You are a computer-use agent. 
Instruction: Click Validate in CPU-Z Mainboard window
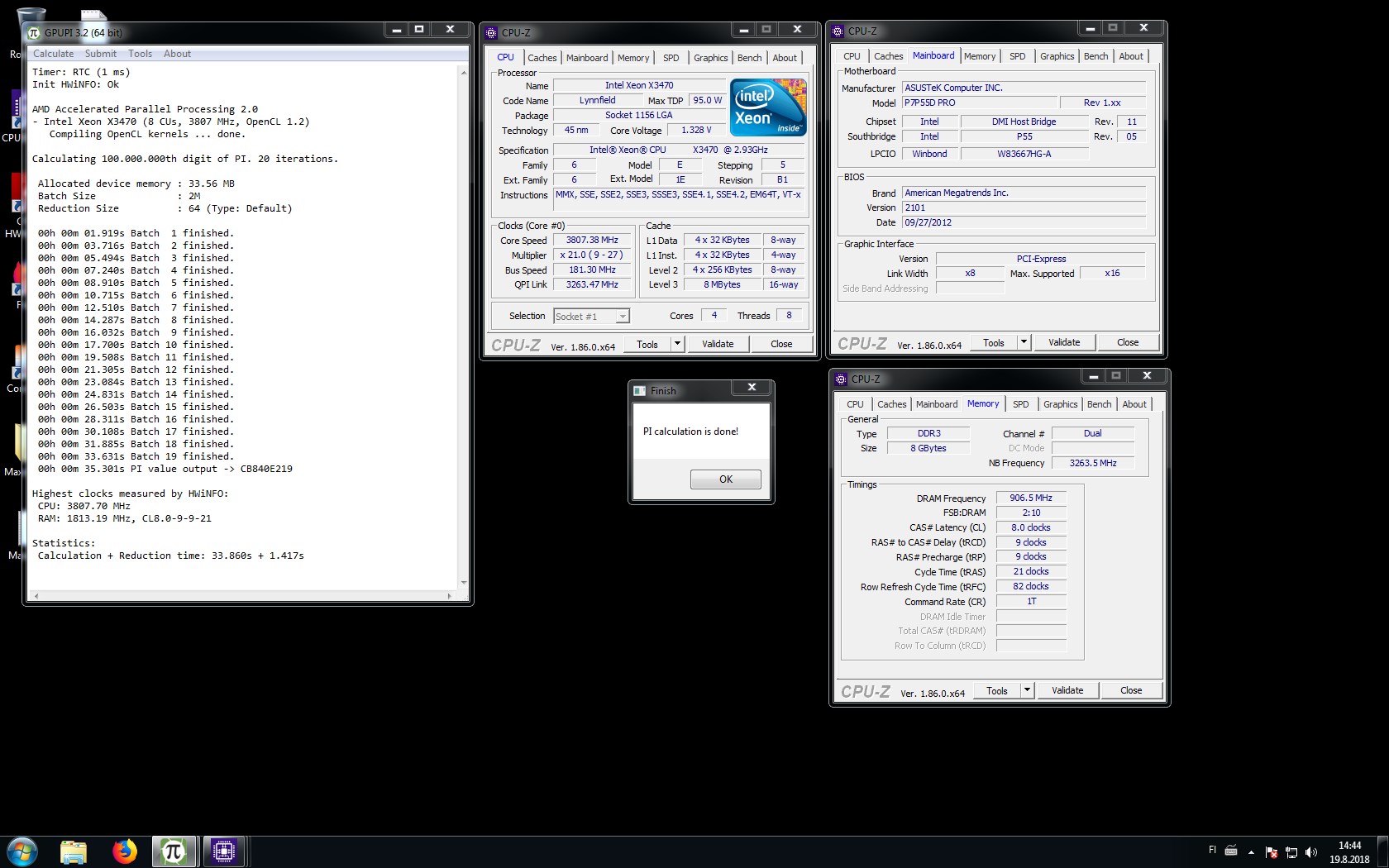coord(1064,342)
